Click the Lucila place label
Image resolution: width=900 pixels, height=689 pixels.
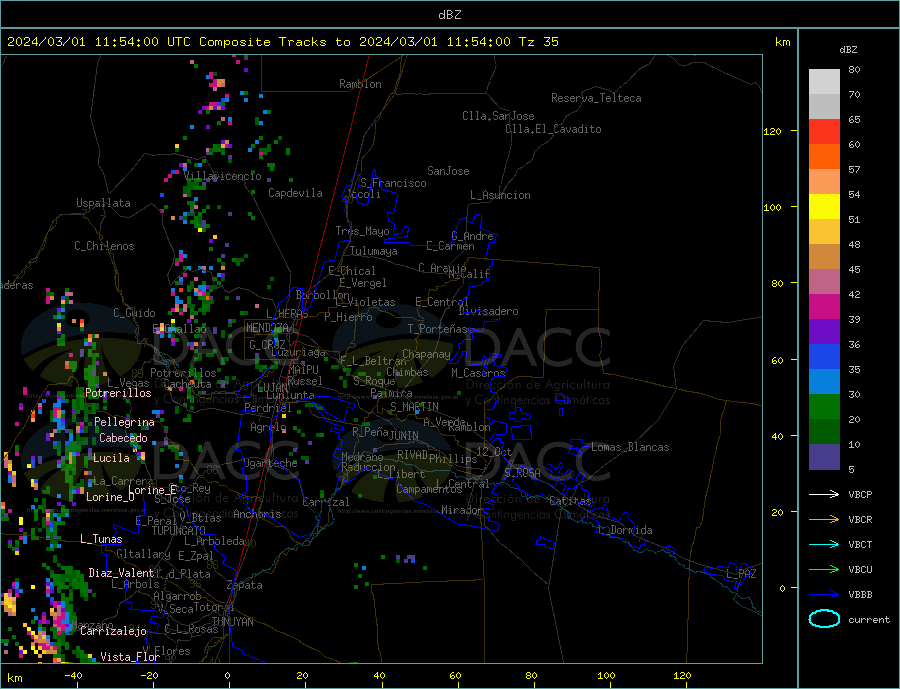tap(111, 458)
